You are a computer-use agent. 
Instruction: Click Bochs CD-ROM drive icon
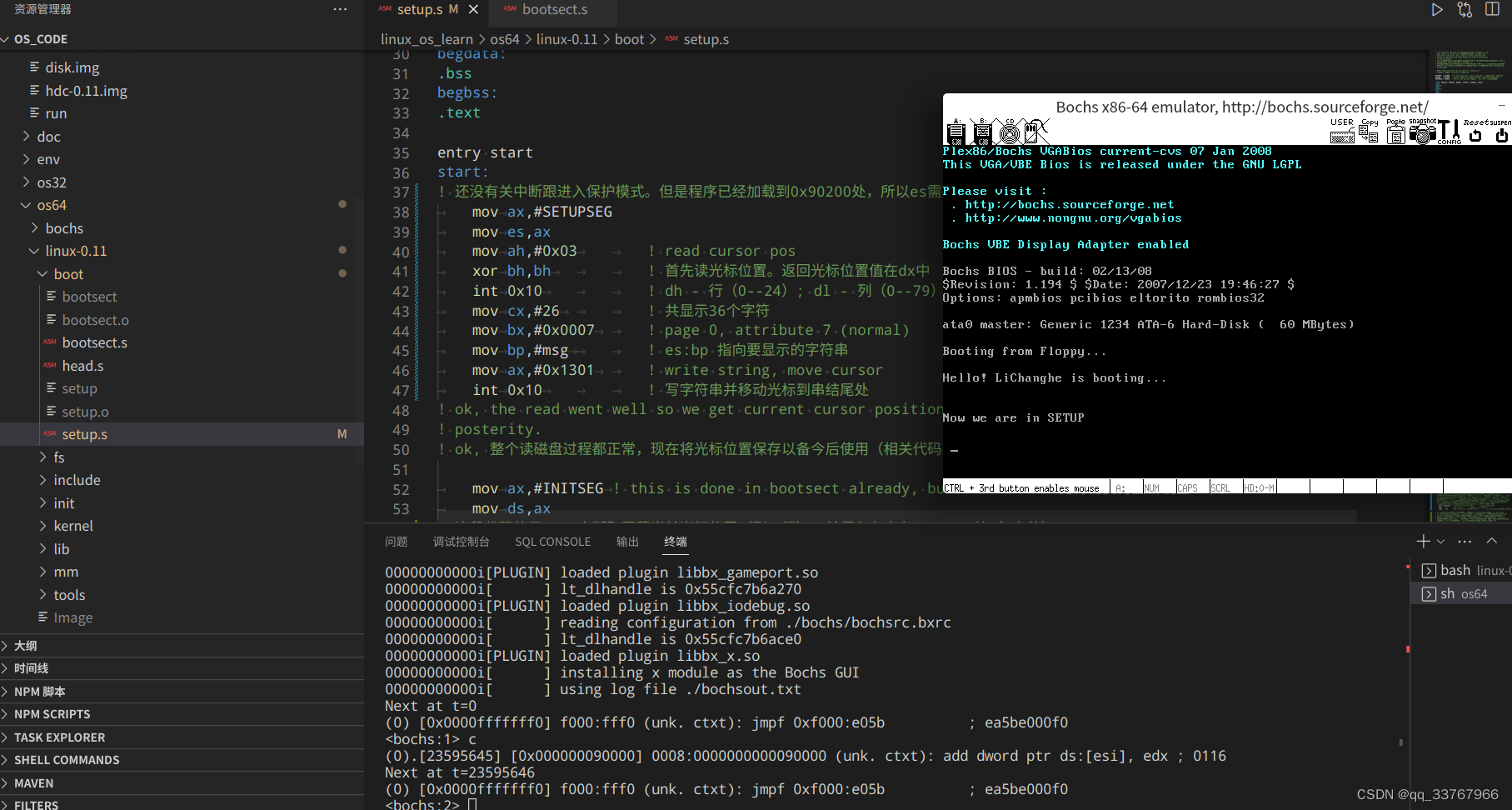[1010, 132]
